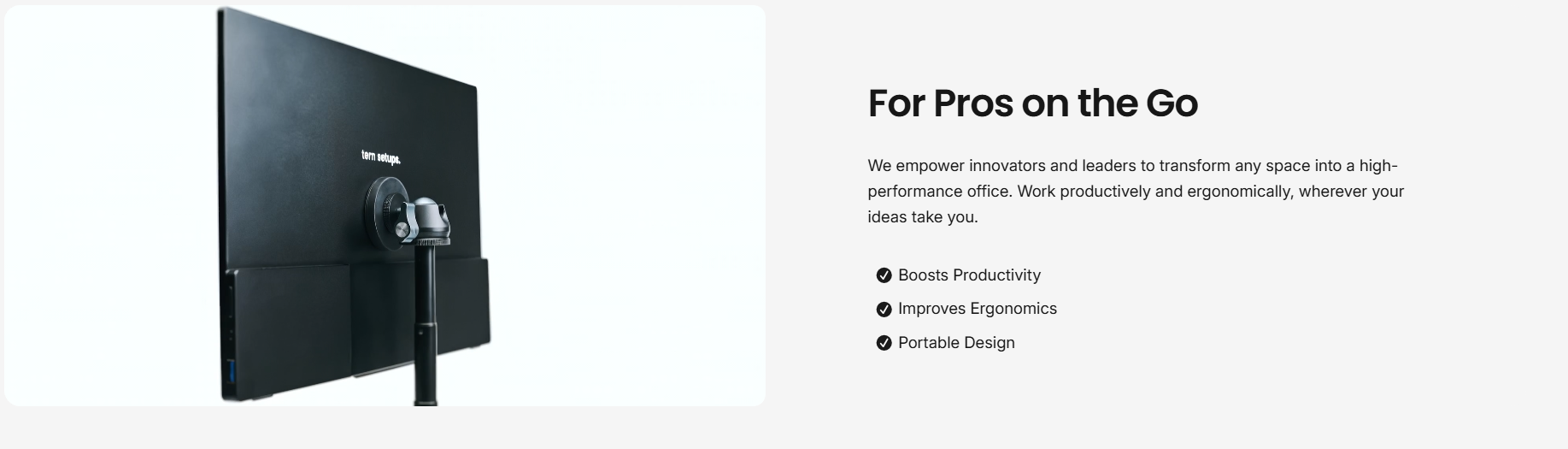Click the checkmark icon beside Improves Ergonomics
The height and width of the screenshot is (449, 1568).
point(884,309)
